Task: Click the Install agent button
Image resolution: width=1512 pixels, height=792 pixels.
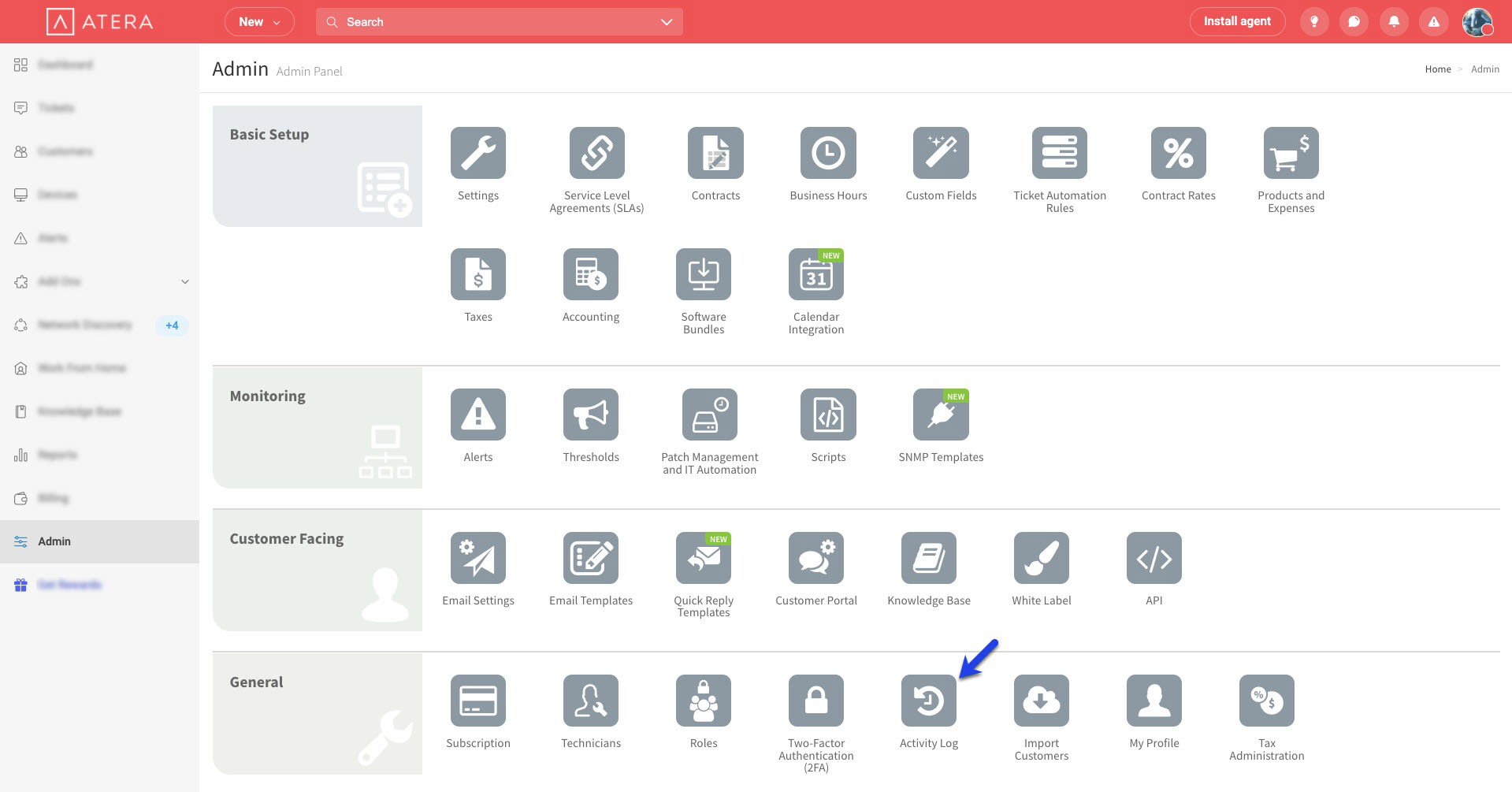Action: [1237, 21]
